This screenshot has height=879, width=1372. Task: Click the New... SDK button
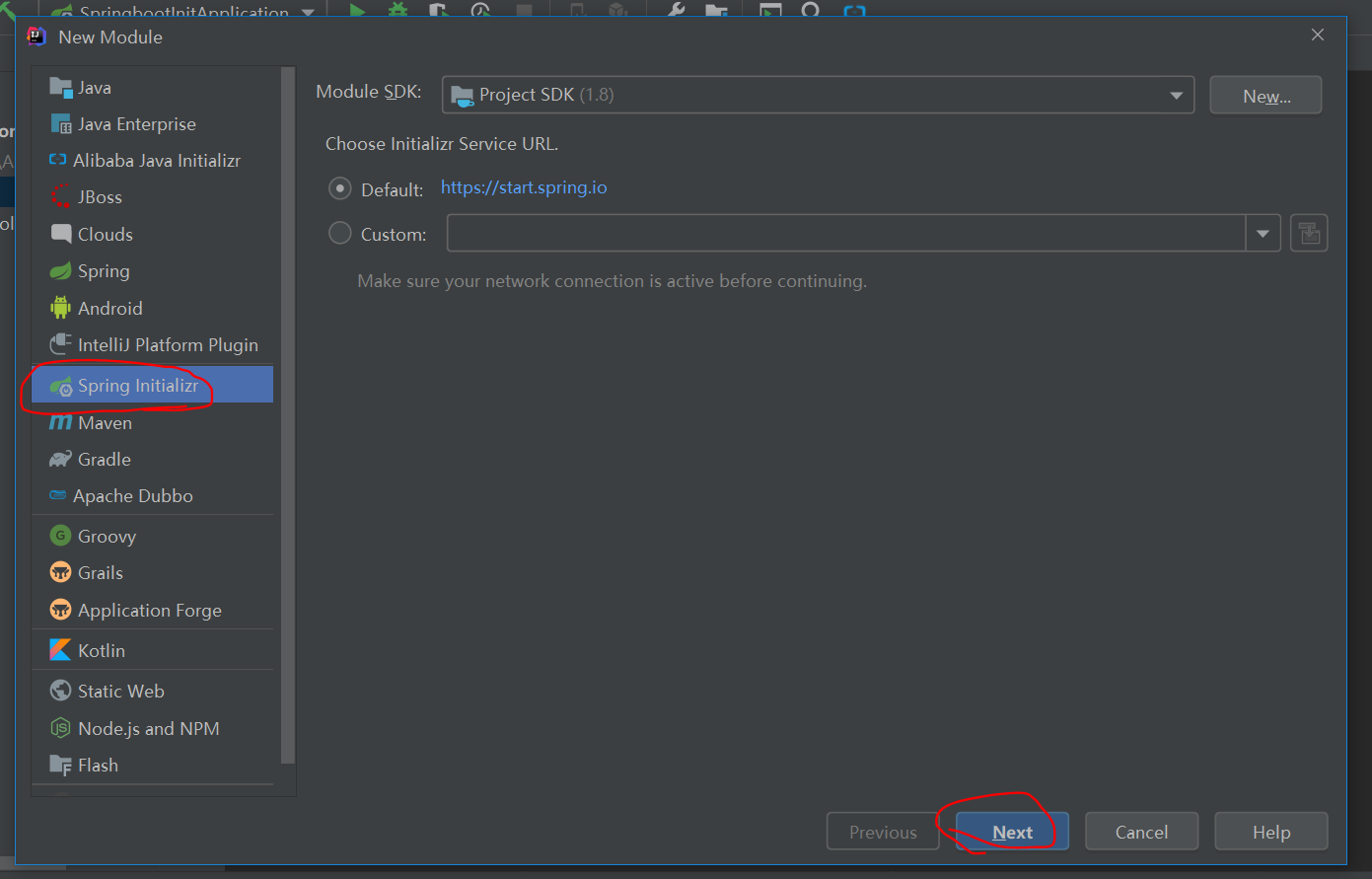tap(1265, 96)
